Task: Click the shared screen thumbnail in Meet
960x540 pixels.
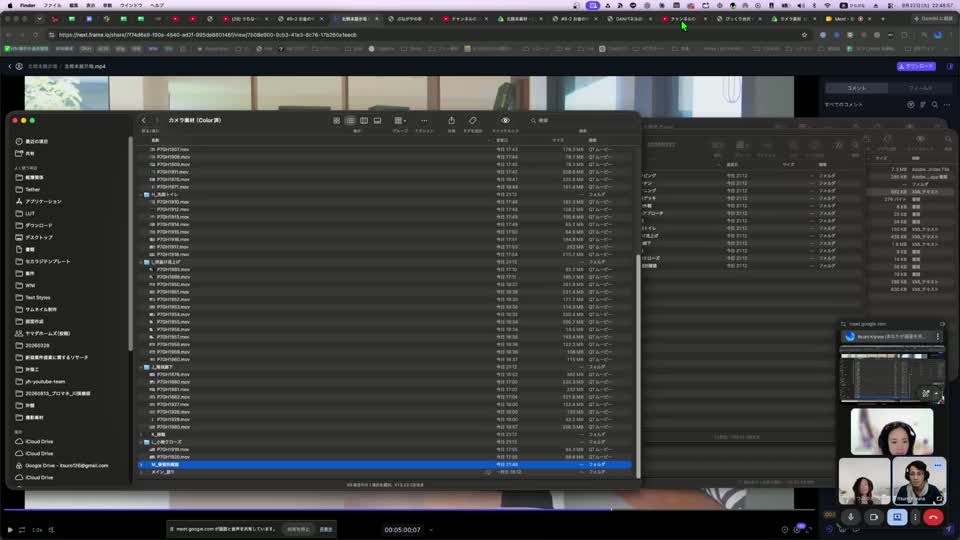Action: coord(892,375)
